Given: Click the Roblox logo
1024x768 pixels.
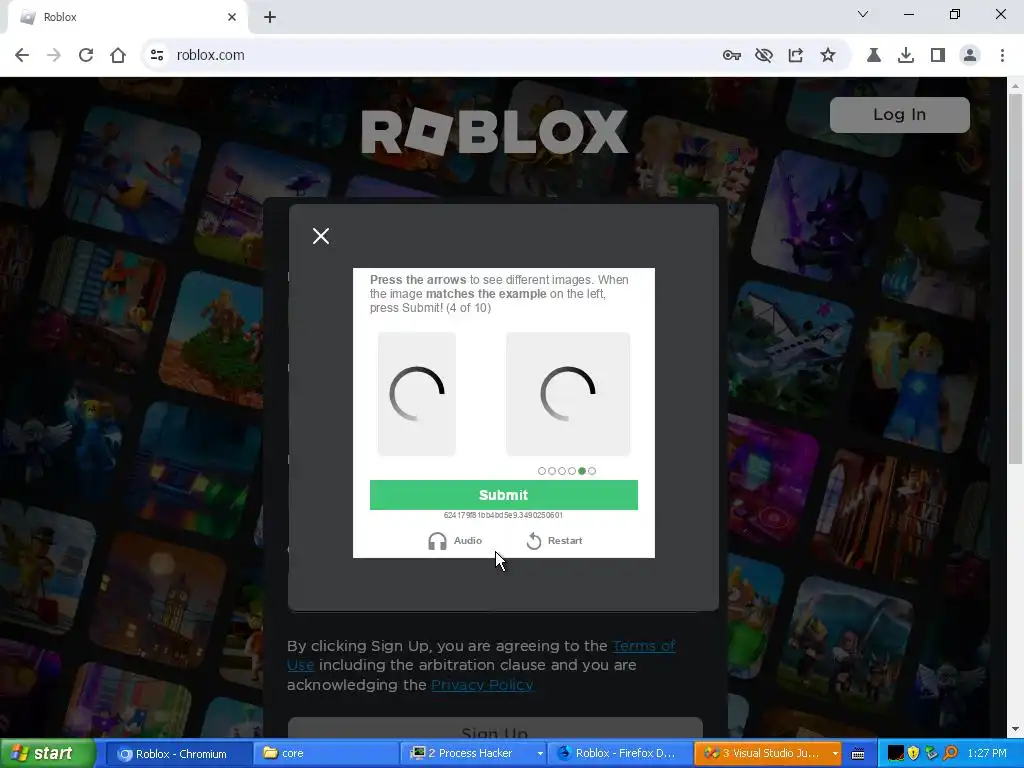Looking at the screenshot, I should pyautogui.click(x=494, y=133).
